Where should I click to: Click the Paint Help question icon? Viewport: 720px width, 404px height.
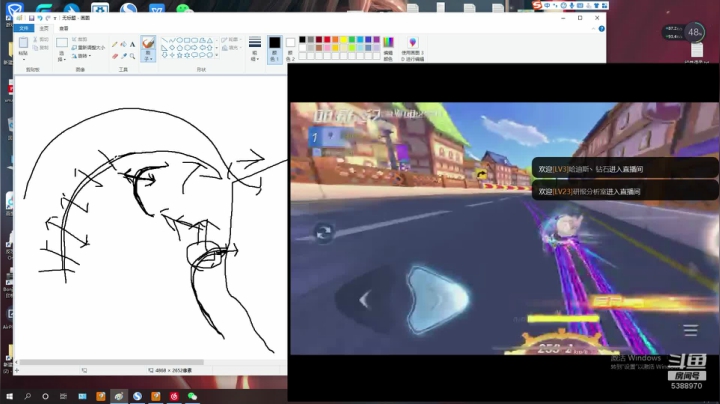point(601,29)
